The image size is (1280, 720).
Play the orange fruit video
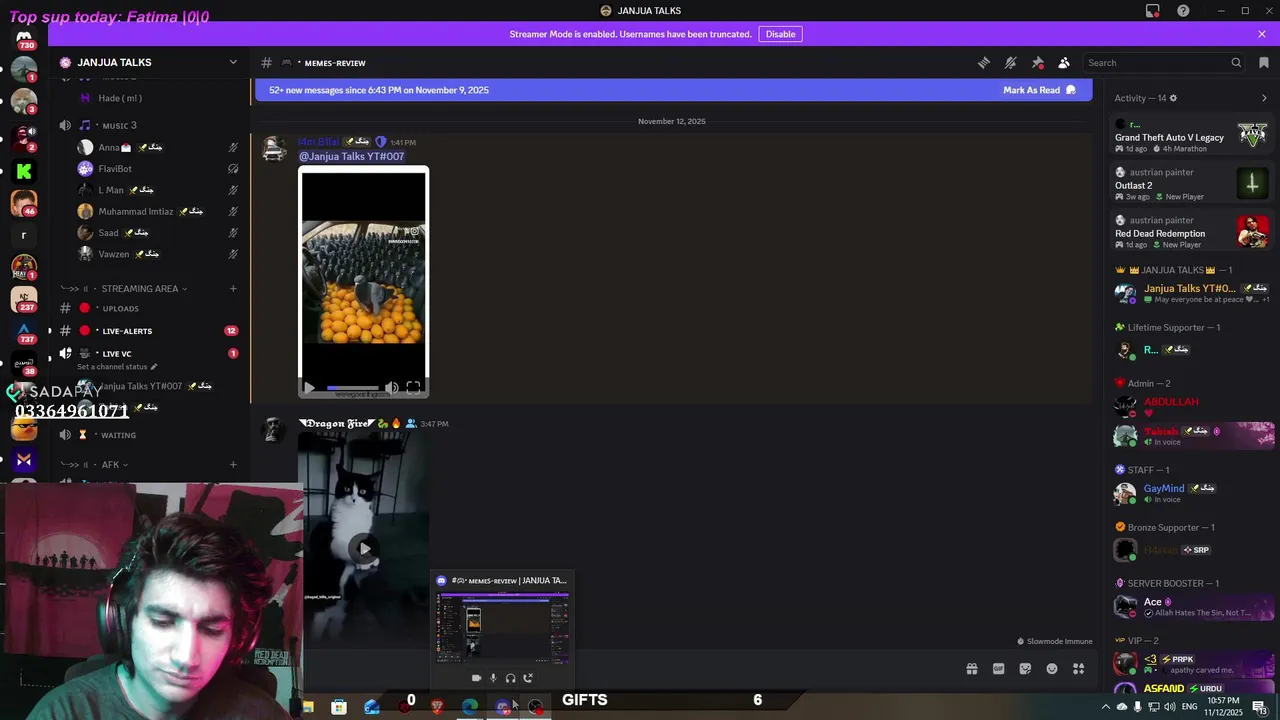[309, 388]
